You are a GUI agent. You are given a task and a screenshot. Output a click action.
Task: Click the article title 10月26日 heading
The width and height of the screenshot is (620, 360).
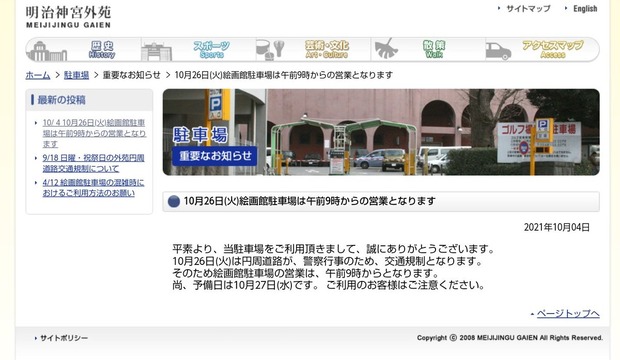tap(310, 201)
